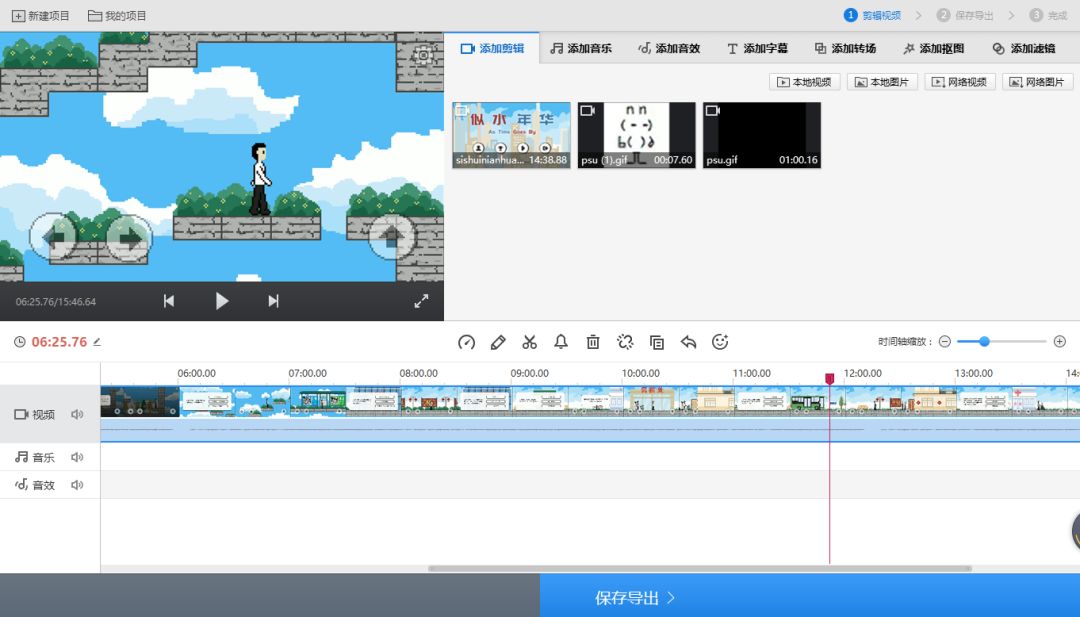
Task: Delete the clip with the trash icon
Action: (593, 342)
